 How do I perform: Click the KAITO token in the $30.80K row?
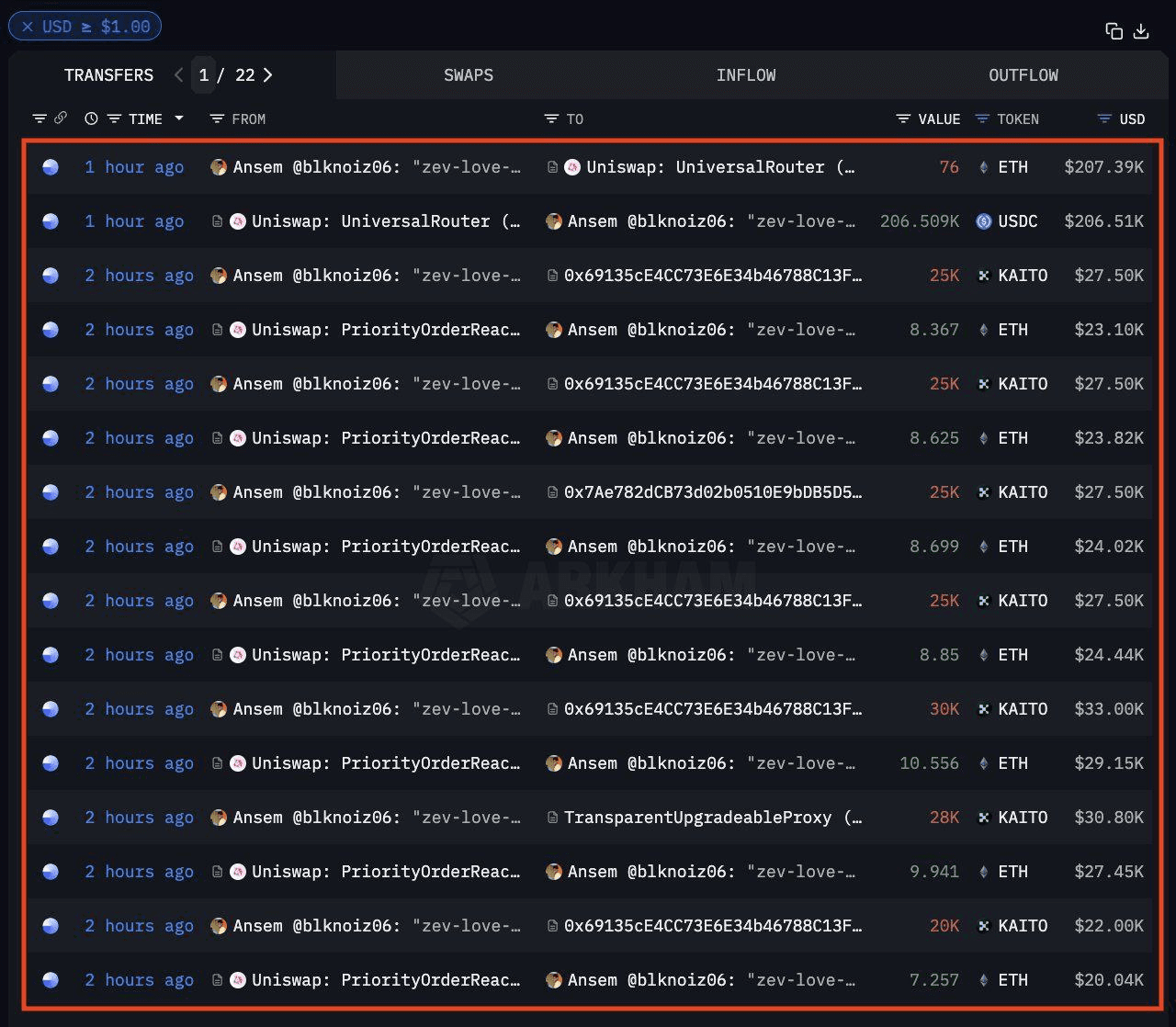1012,818
